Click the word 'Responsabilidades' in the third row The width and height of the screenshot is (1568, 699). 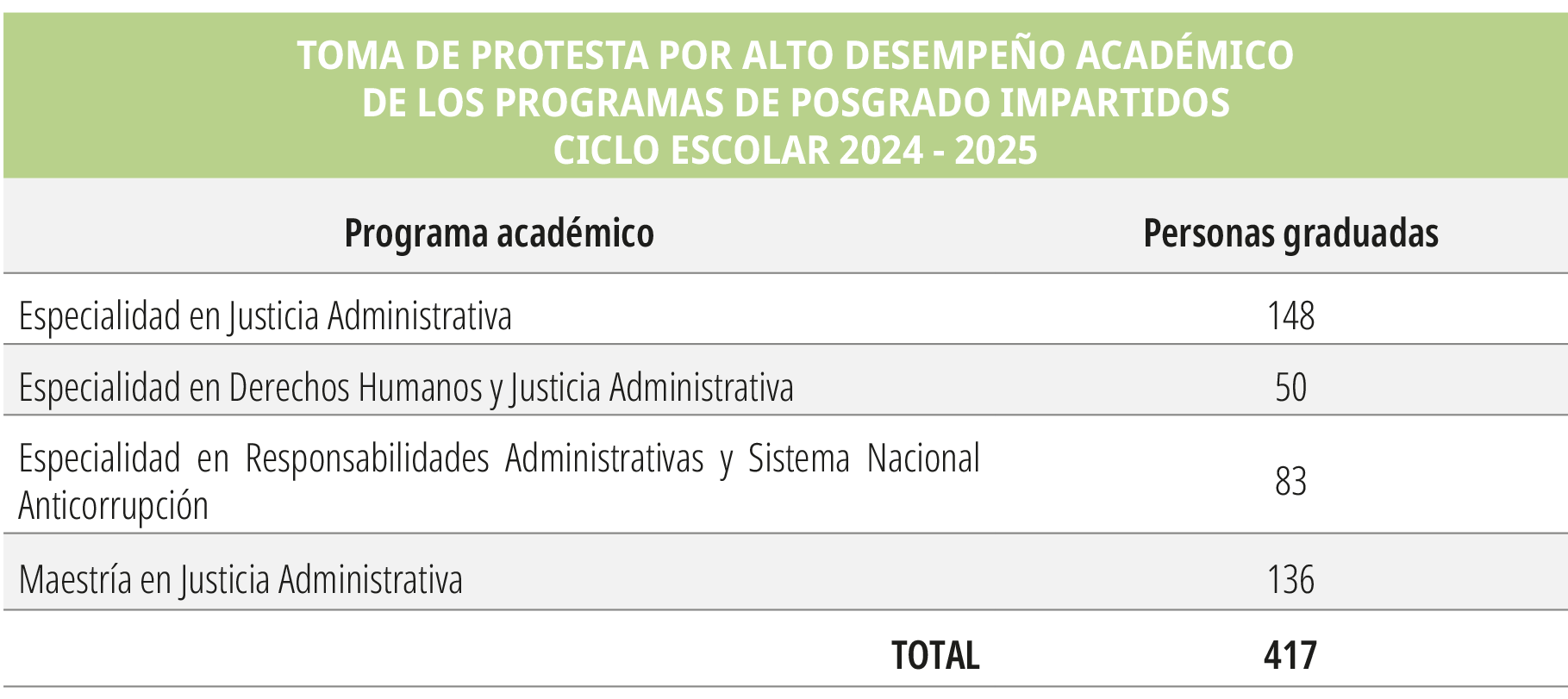tap(367, 459)
